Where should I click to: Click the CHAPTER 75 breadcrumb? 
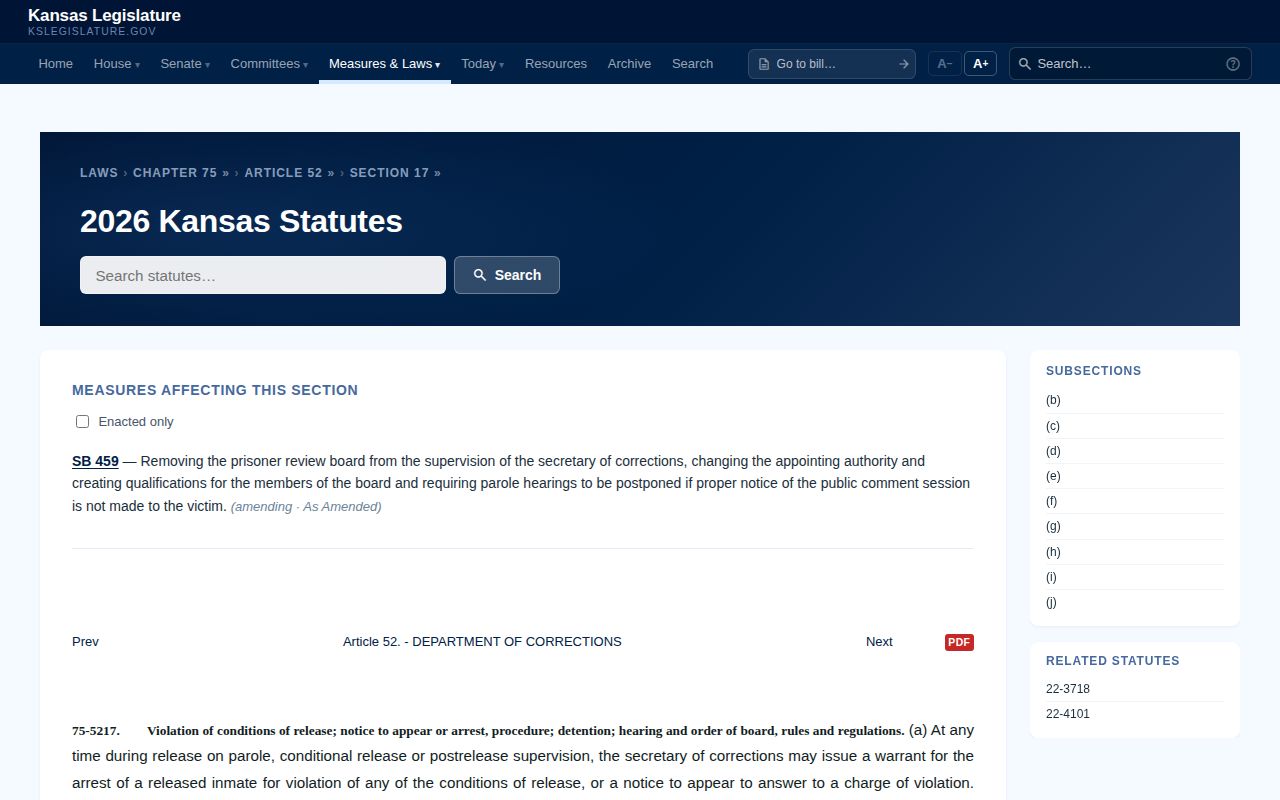click(x=181, y=173)
